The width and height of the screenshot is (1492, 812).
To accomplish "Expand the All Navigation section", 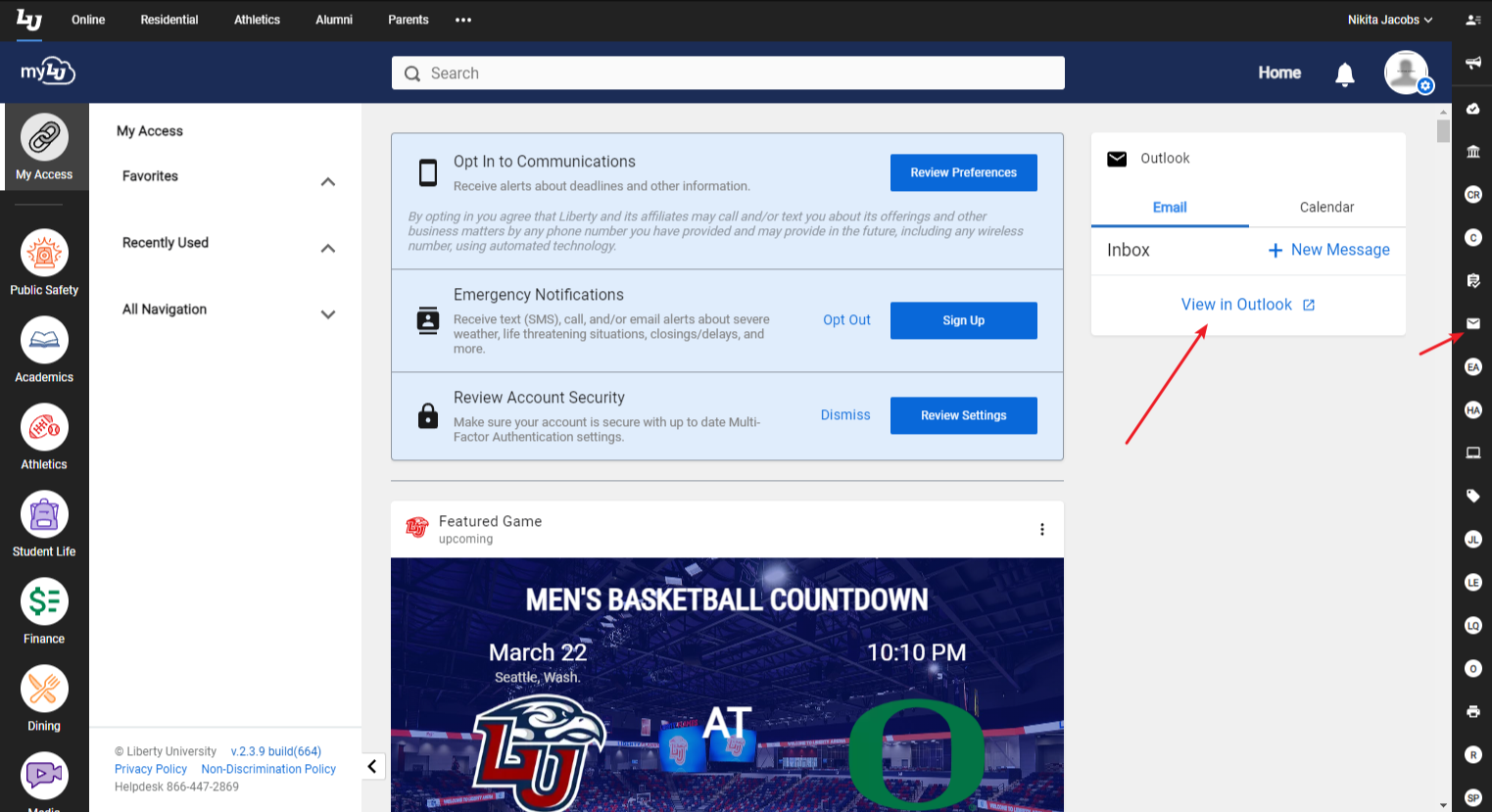I will pos(328,314).
